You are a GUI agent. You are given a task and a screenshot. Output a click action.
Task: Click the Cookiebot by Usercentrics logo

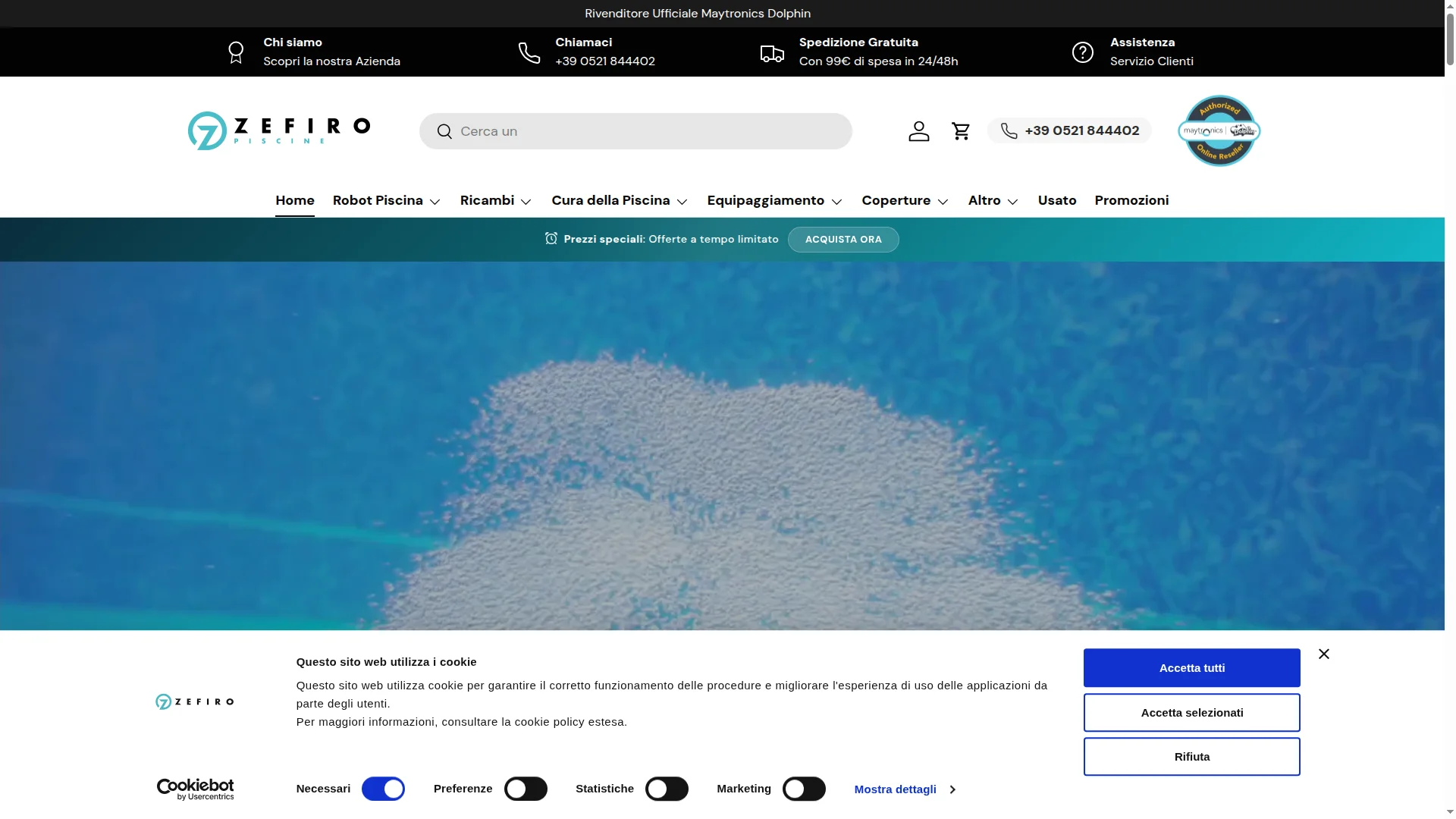click(x=195, y=789)
